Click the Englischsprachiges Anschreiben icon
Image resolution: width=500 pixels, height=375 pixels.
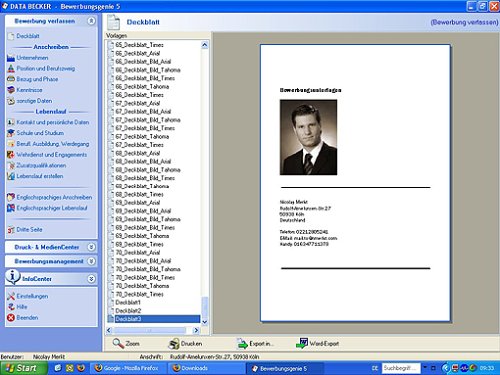click(11, 197)
